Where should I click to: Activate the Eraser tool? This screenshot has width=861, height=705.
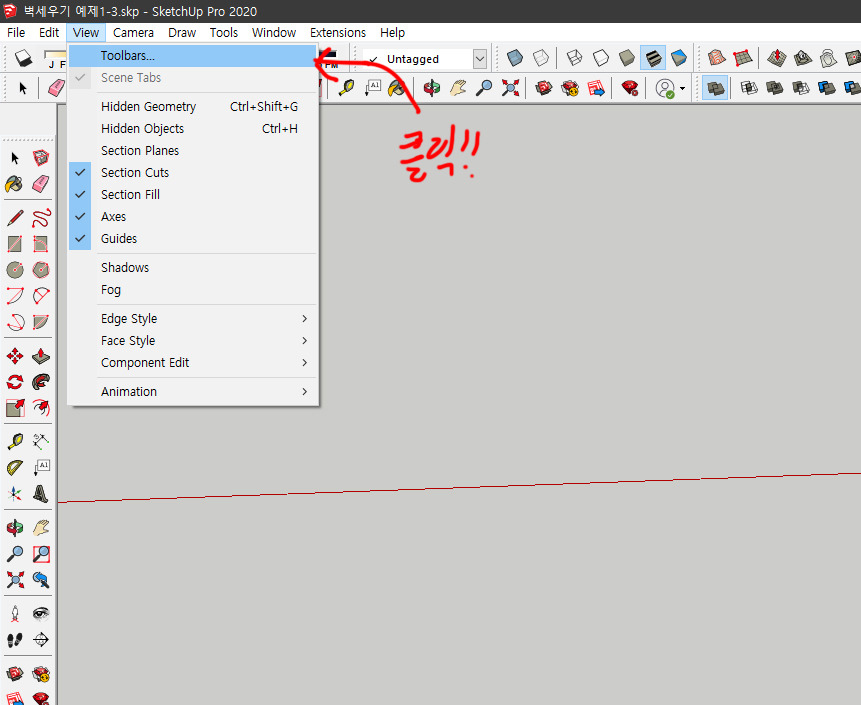point(42,184)
